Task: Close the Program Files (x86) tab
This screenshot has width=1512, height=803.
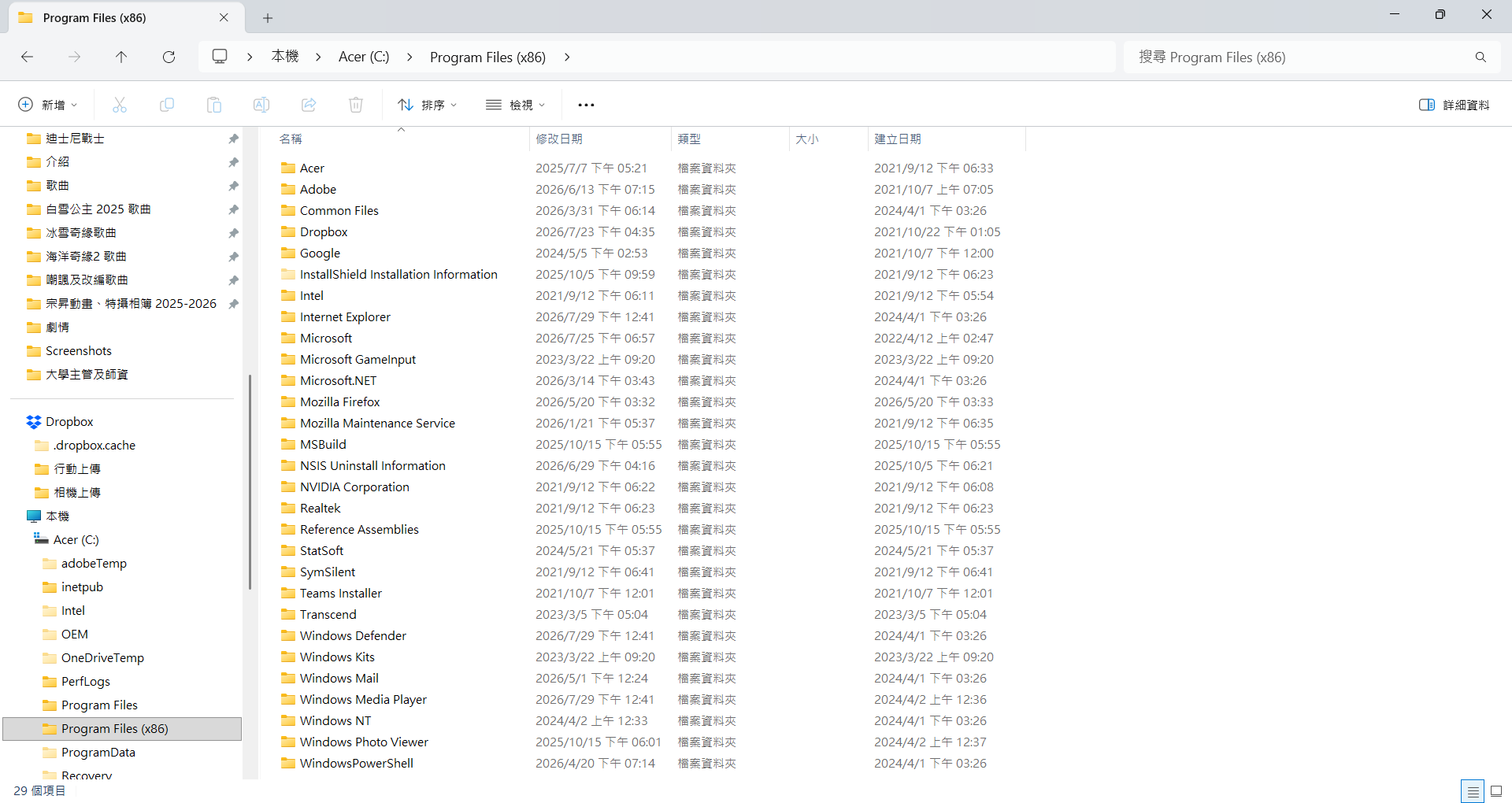Action: (x=224, y=17)
